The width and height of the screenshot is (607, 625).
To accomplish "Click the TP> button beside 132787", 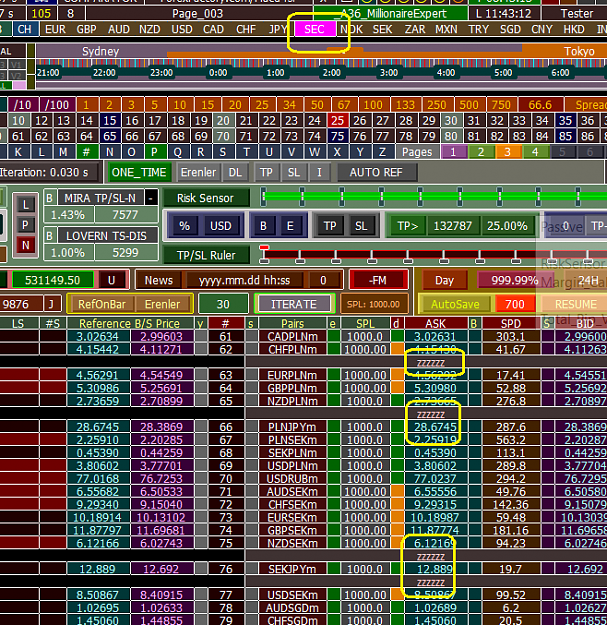I will [407, 226].
